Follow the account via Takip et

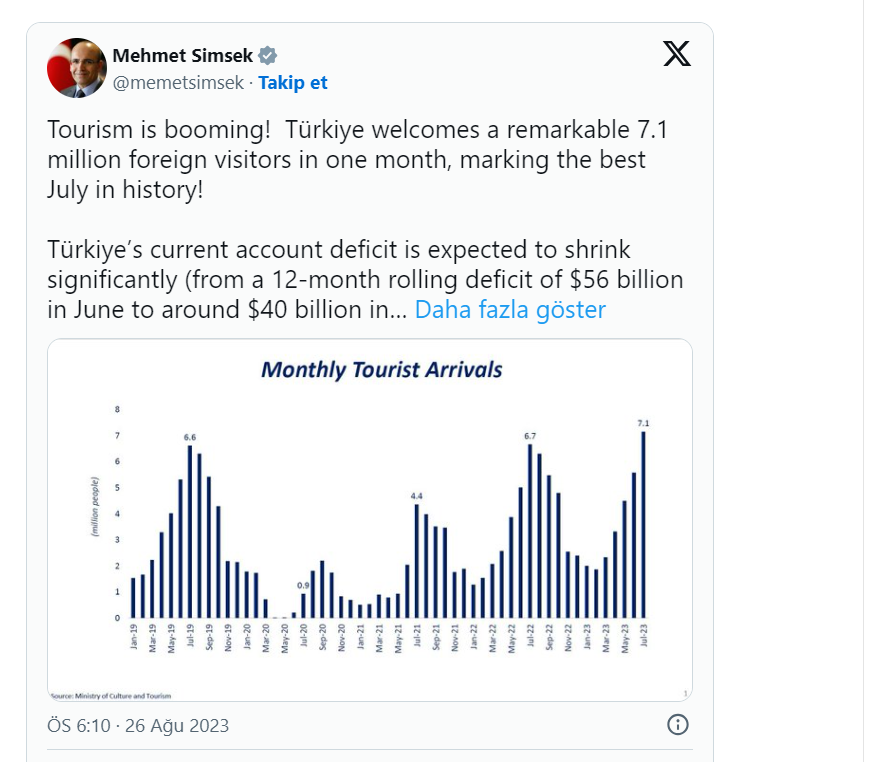(292, 82)
